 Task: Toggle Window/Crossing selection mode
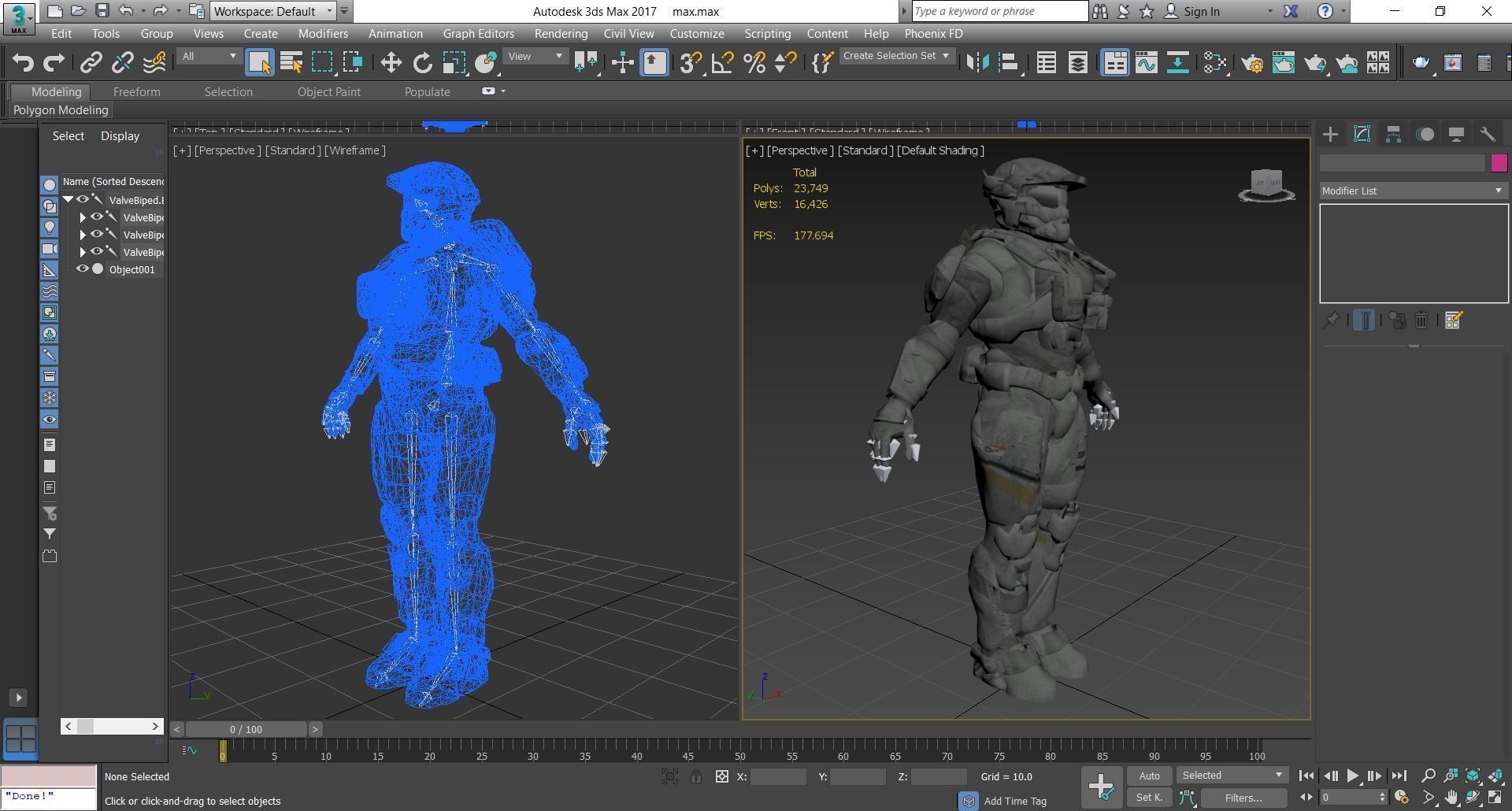pos(353,62)
